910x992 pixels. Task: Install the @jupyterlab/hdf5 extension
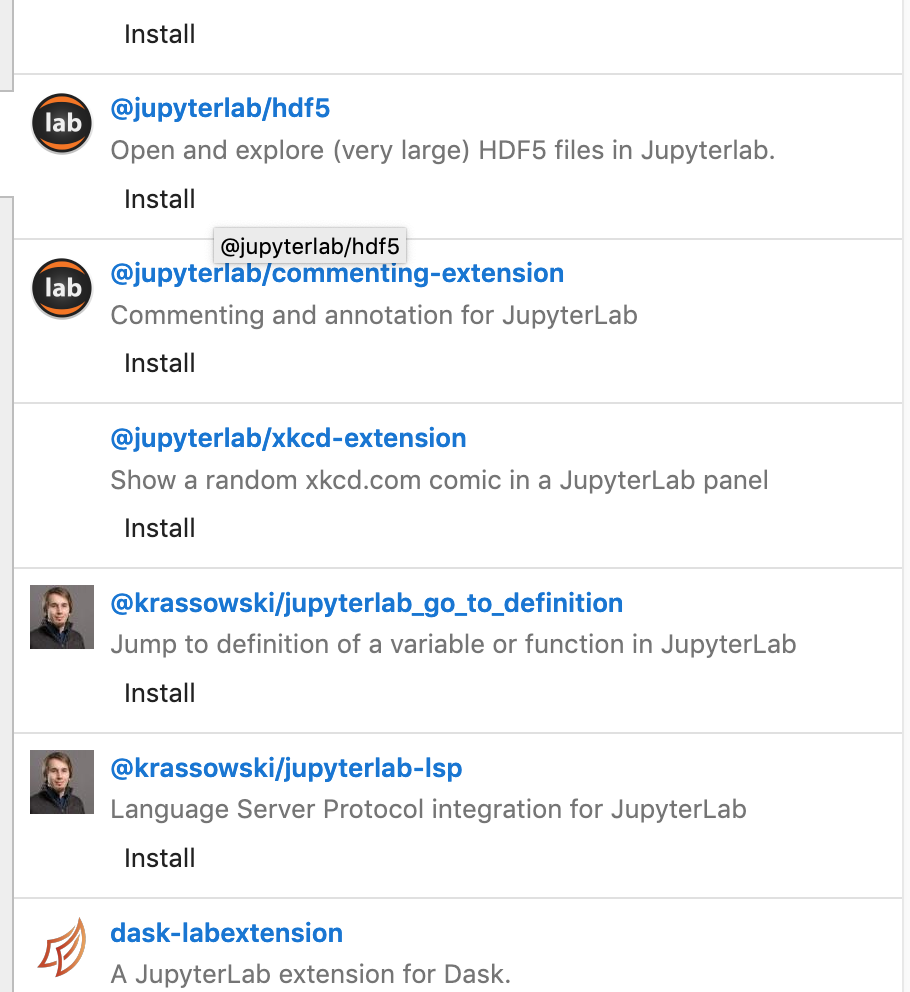click(159, 198)
